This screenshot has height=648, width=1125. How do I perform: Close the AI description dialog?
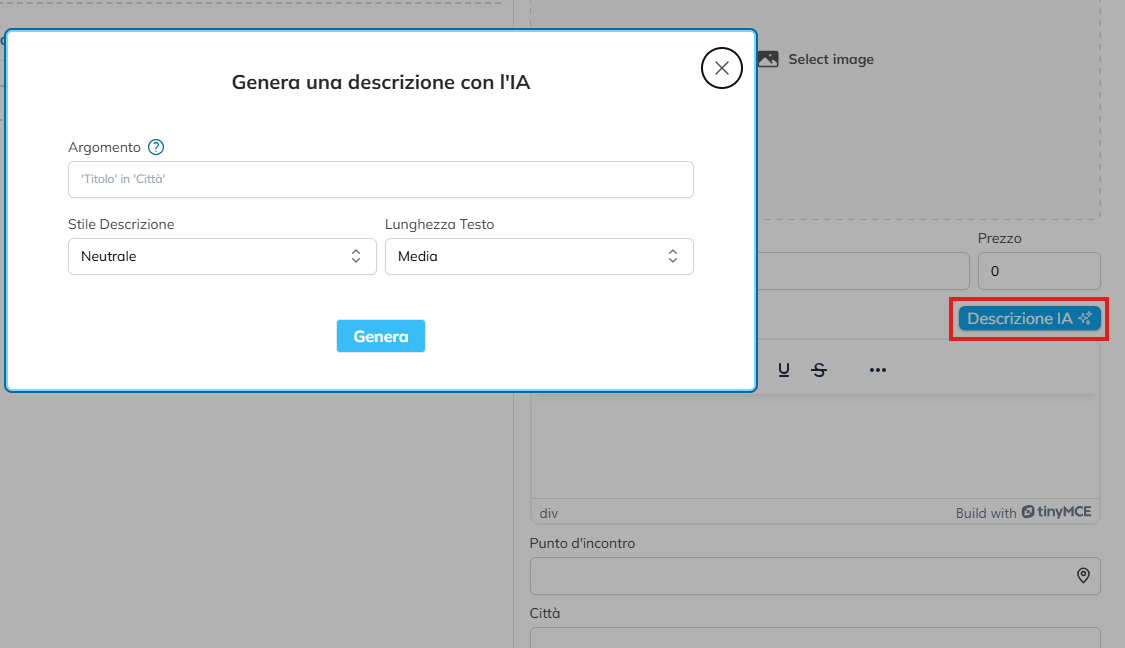coord(722,68)
